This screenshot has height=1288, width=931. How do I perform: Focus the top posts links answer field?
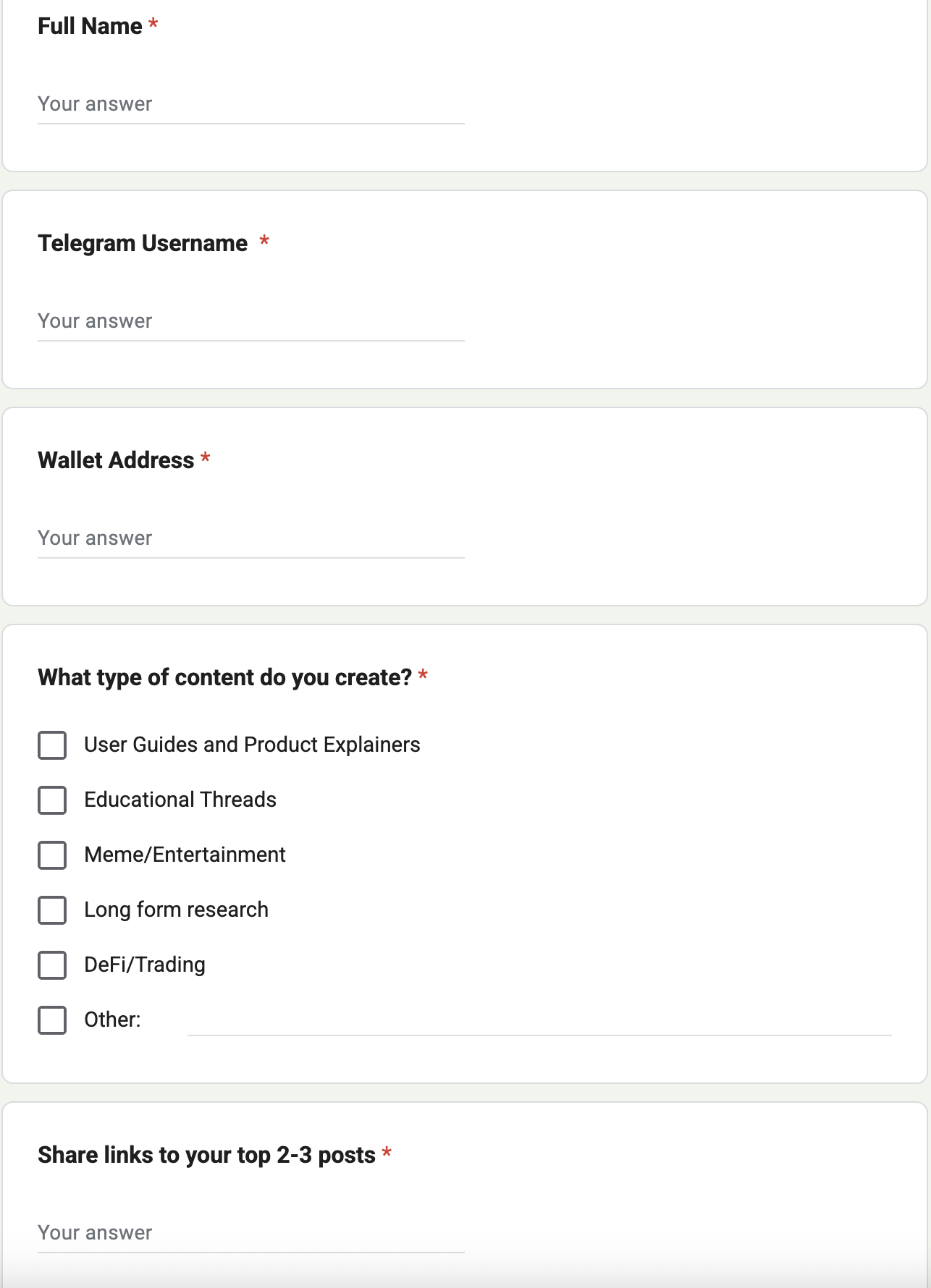tap(250, 1233)
